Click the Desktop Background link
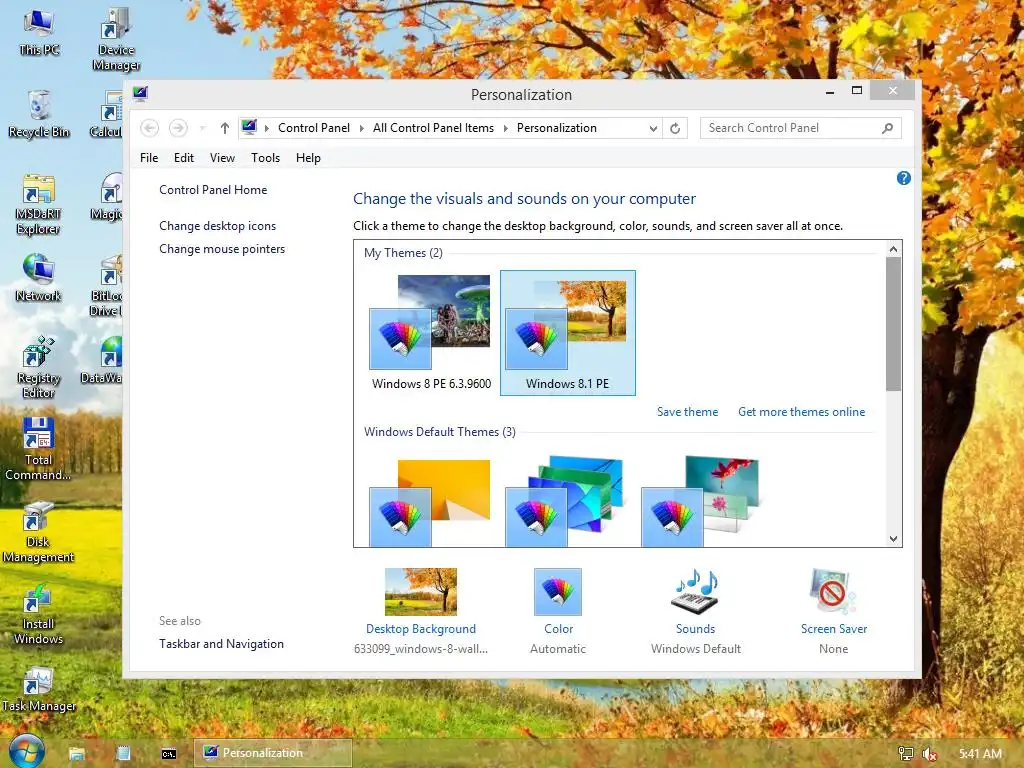The width and height of the screenshot is (1024, 768). [x=421, y=629]
